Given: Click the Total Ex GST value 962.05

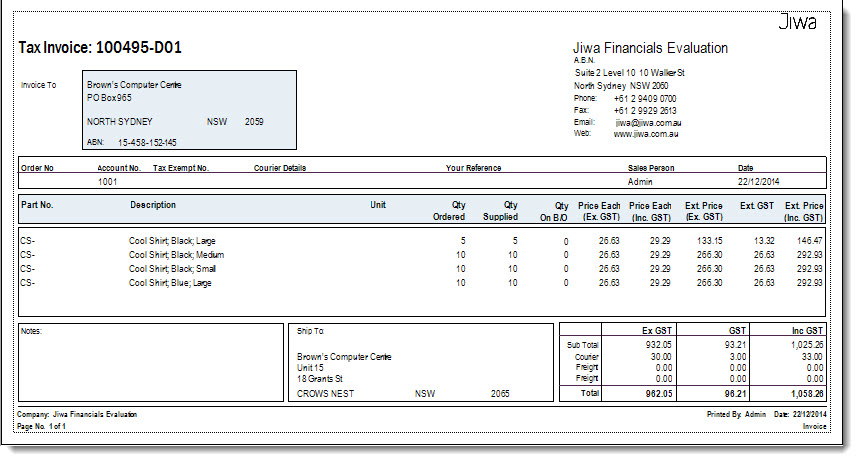Looking at the screenshot, I should click(658, 394).
